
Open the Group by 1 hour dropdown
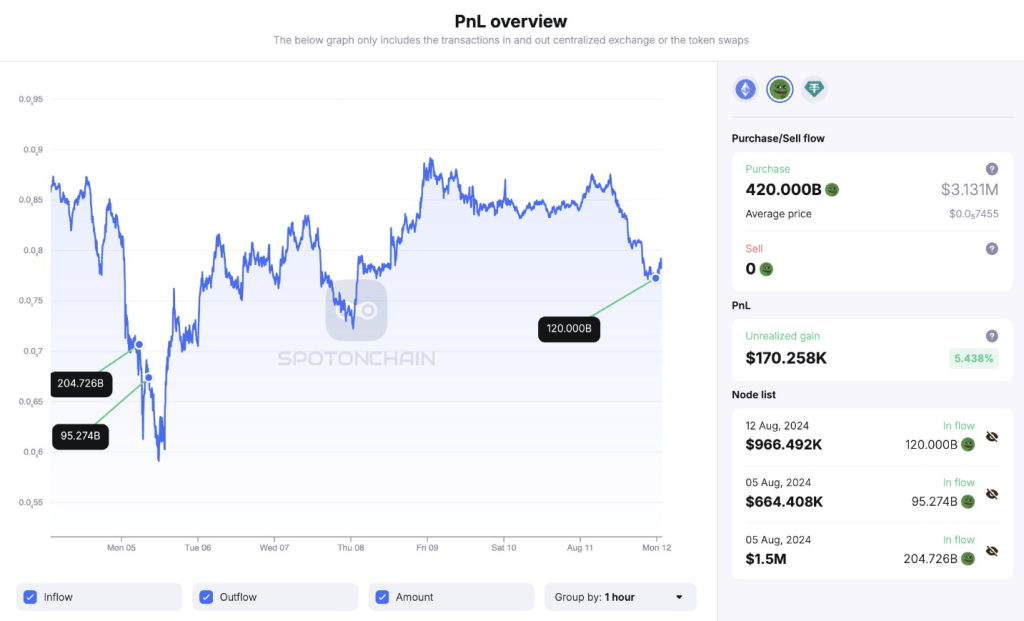coord(620,597)
